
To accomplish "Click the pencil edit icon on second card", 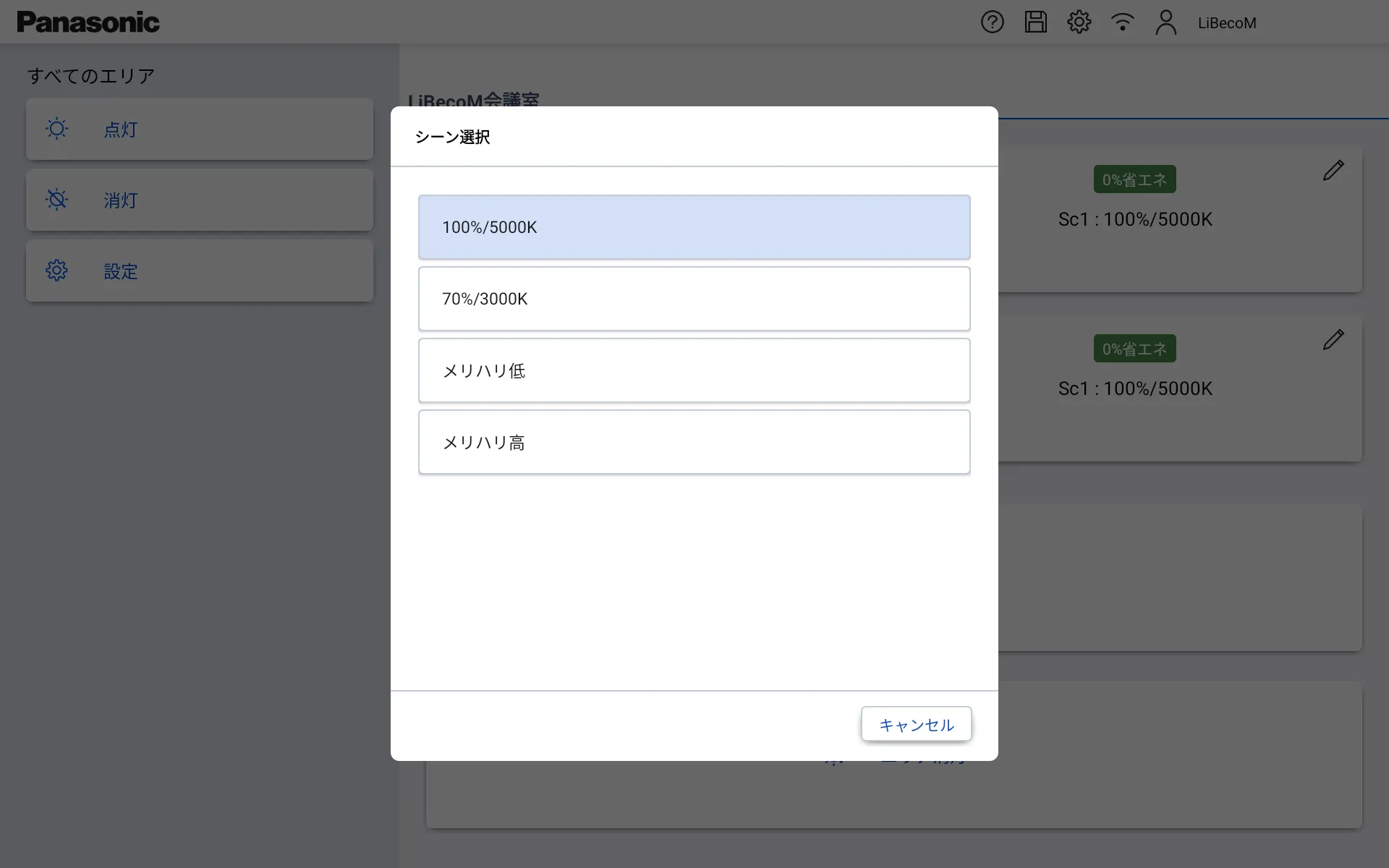I will pos(1333,340).
